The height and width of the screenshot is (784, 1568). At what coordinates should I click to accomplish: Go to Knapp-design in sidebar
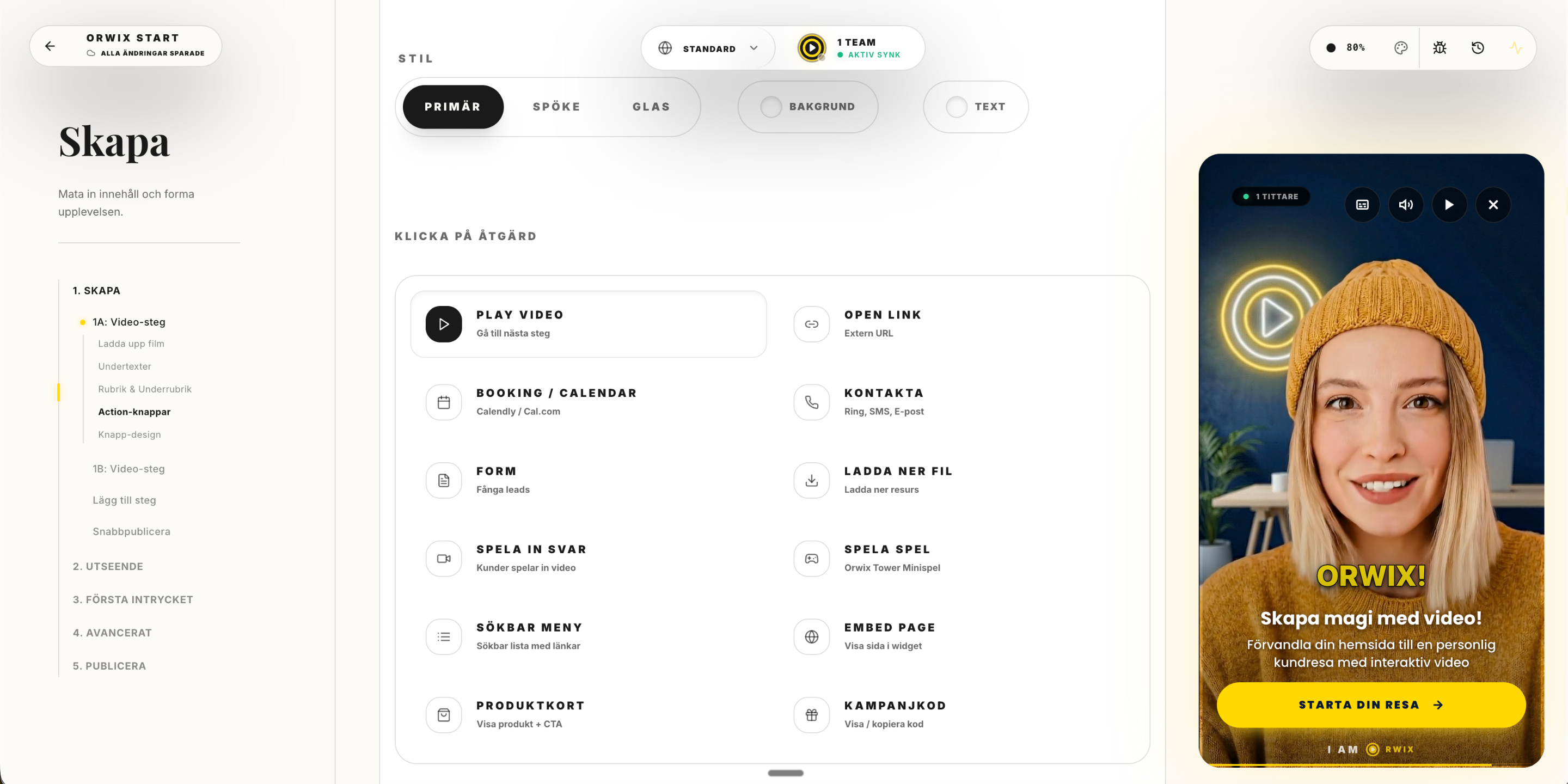(x=130, y=434)
